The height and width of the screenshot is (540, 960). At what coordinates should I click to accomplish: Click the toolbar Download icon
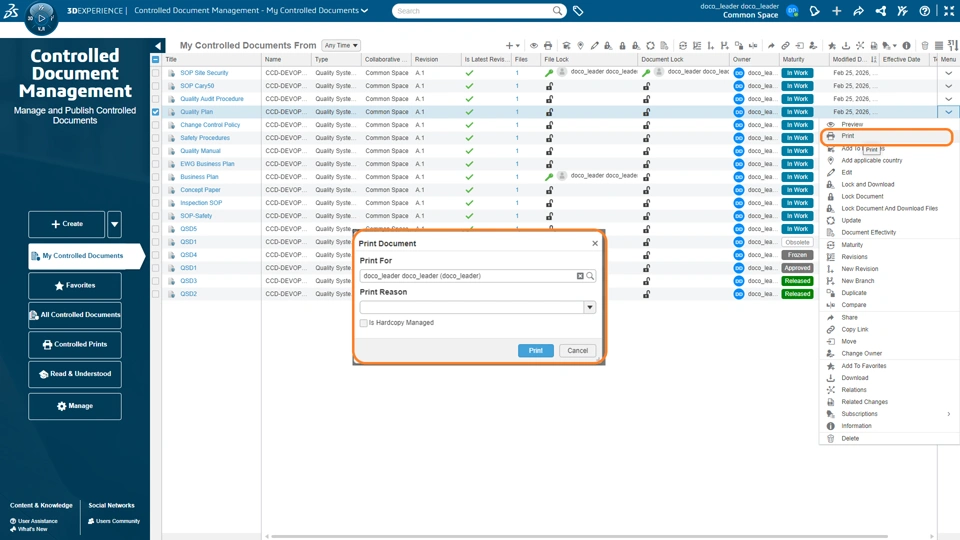(x=846, y=45)
